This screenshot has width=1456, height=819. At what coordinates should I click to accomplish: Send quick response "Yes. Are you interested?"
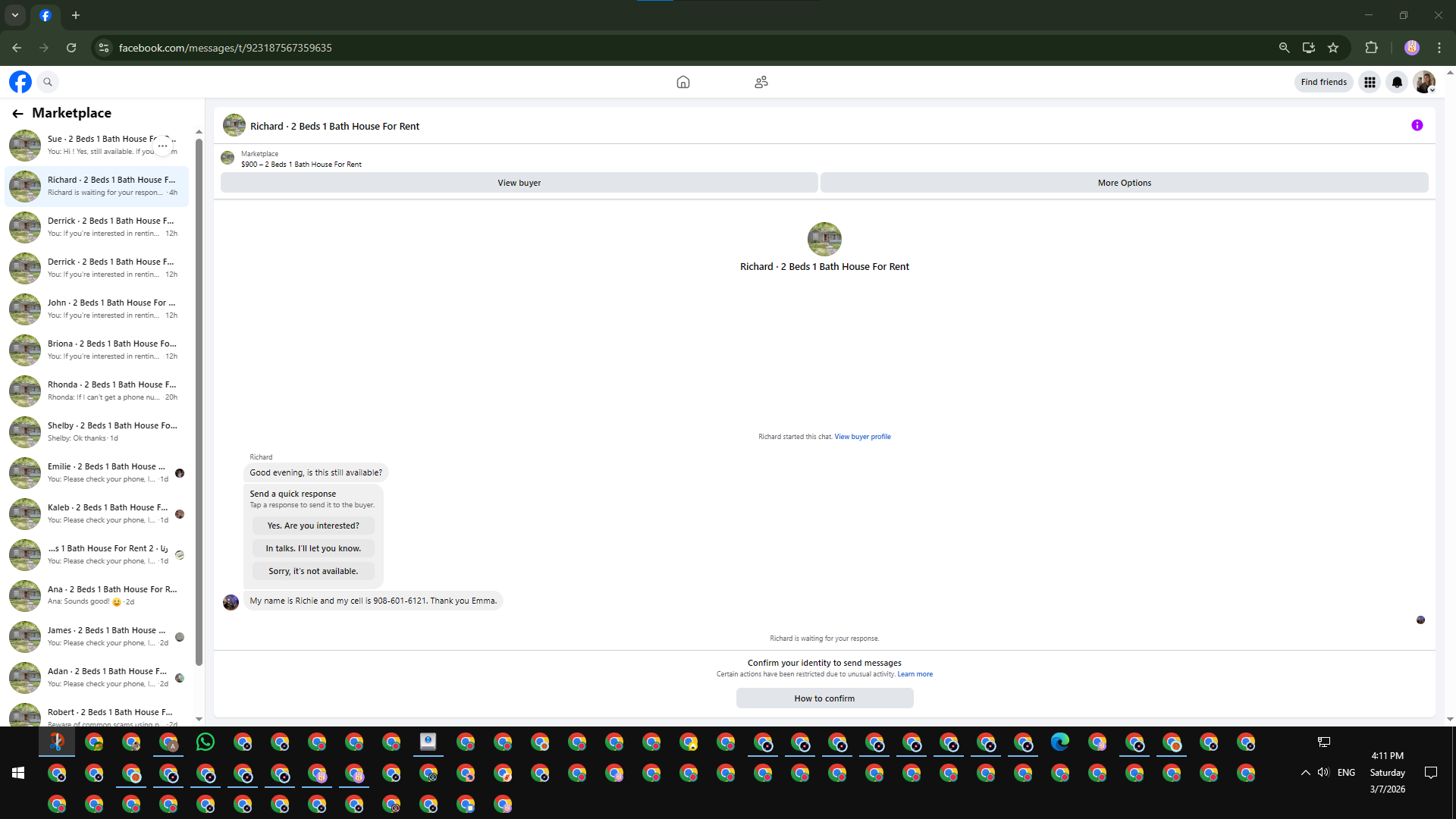(313, 526)
